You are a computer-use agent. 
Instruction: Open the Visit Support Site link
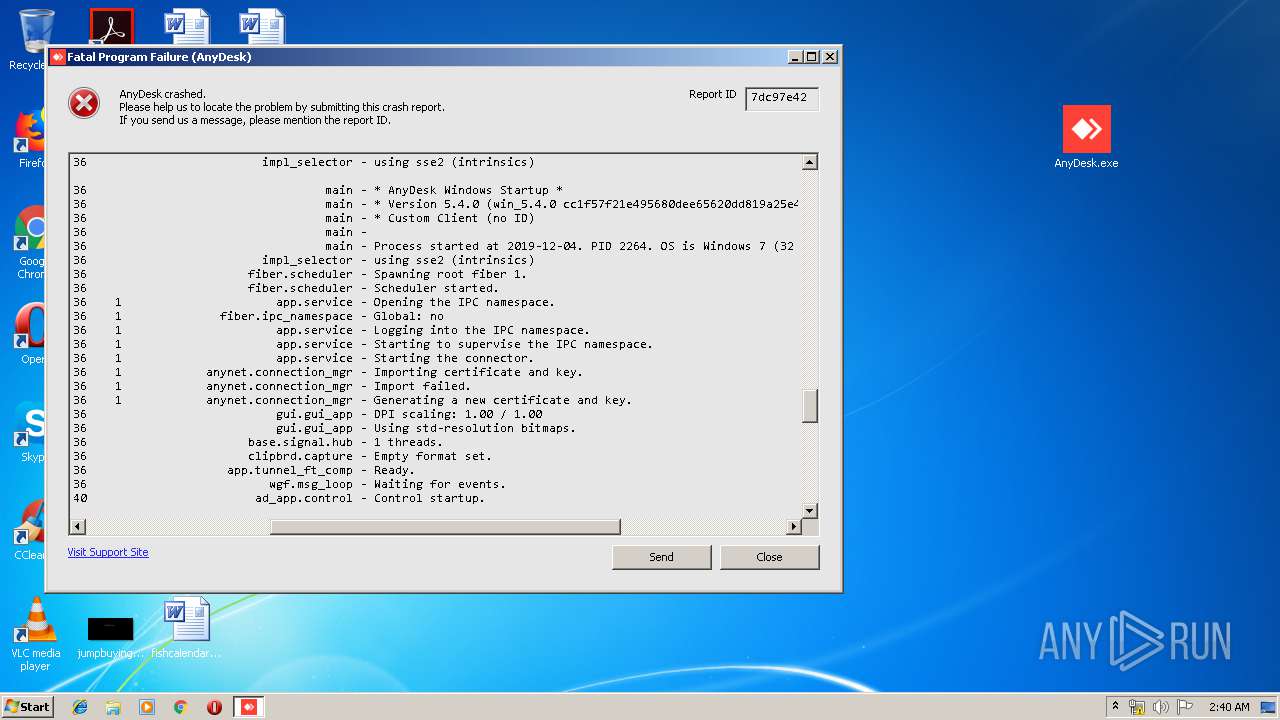108,552
